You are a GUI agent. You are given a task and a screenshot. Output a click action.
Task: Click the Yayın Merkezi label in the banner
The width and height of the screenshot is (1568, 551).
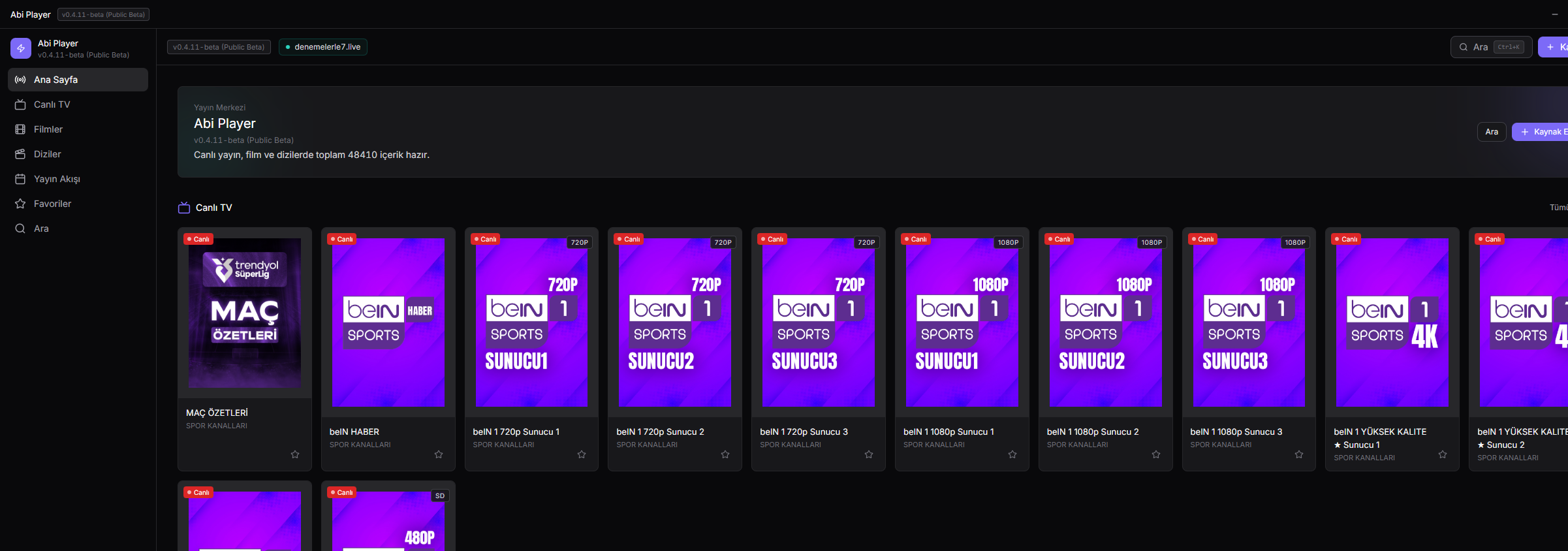pyautogui.click(x=219, y=108)
